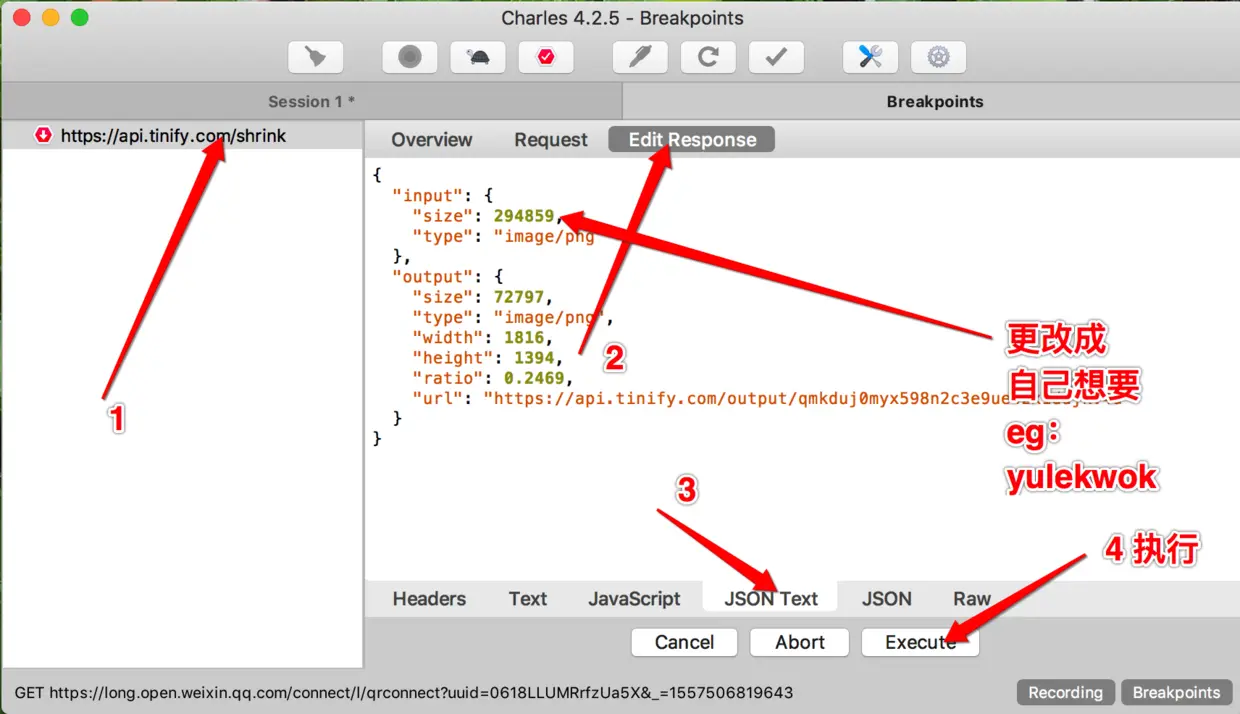Show the JSON view tab
The height and width of the screenshot is (714, 1240).
tap(886, 599)
